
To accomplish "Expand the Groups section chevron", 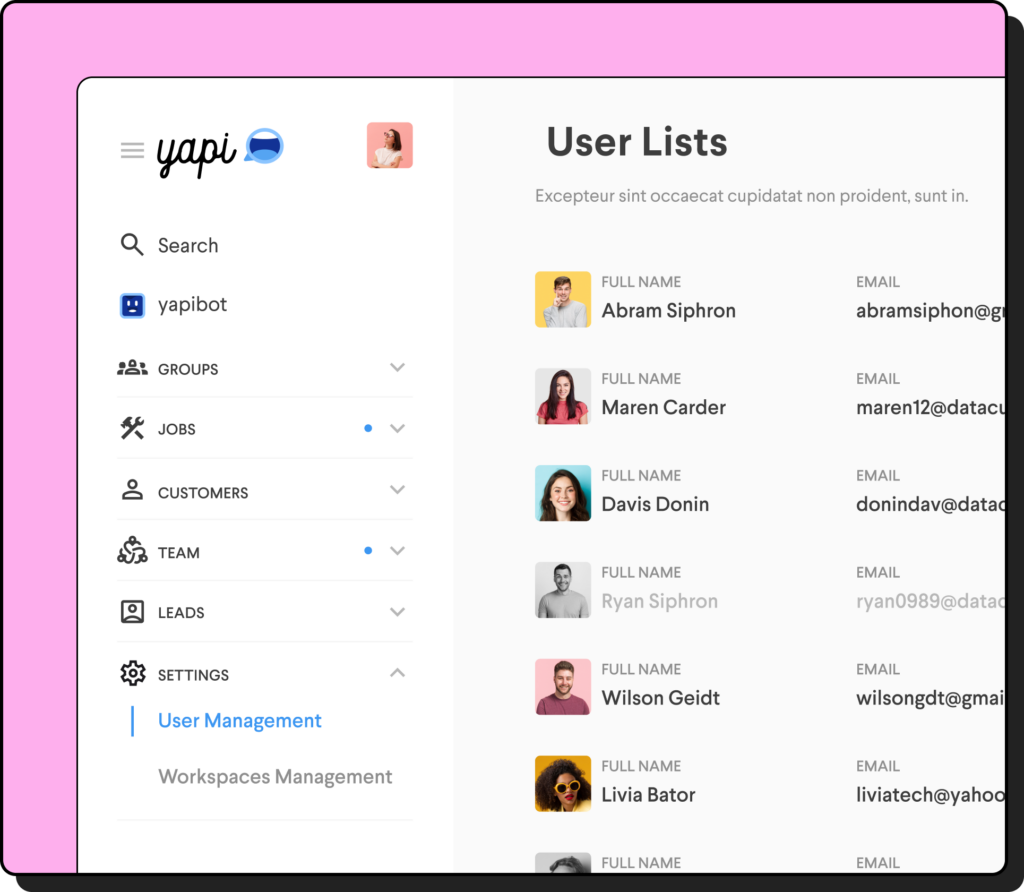I will [x=397, y=367].
